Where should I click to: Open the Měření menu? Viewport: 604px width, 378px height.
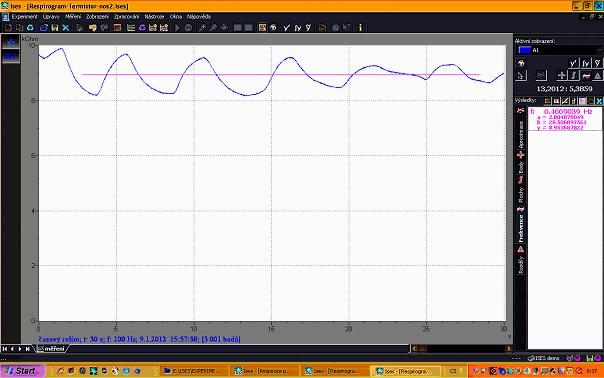click(x=73, y=17)
